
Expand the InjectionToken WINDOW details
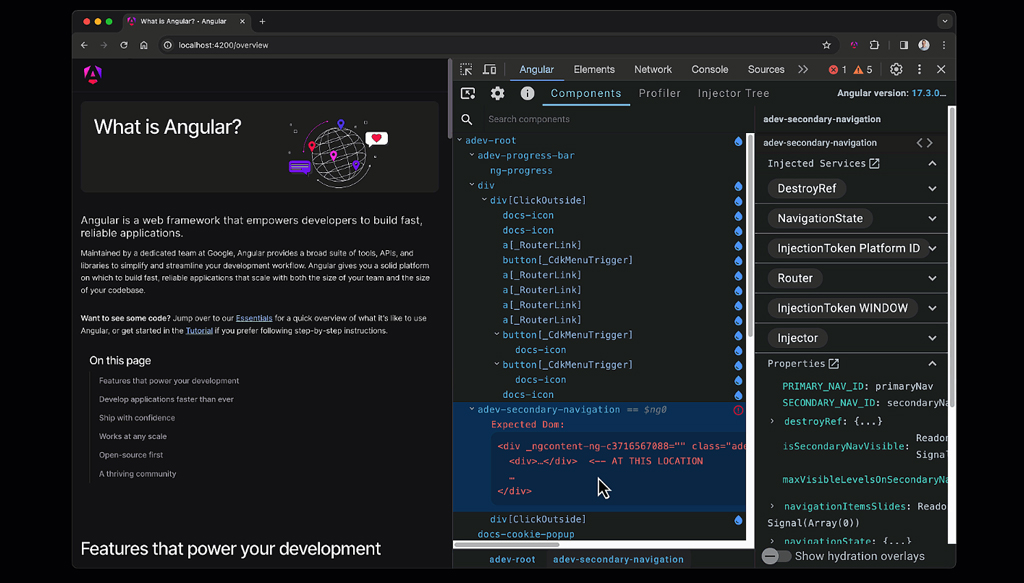[933, 308]
